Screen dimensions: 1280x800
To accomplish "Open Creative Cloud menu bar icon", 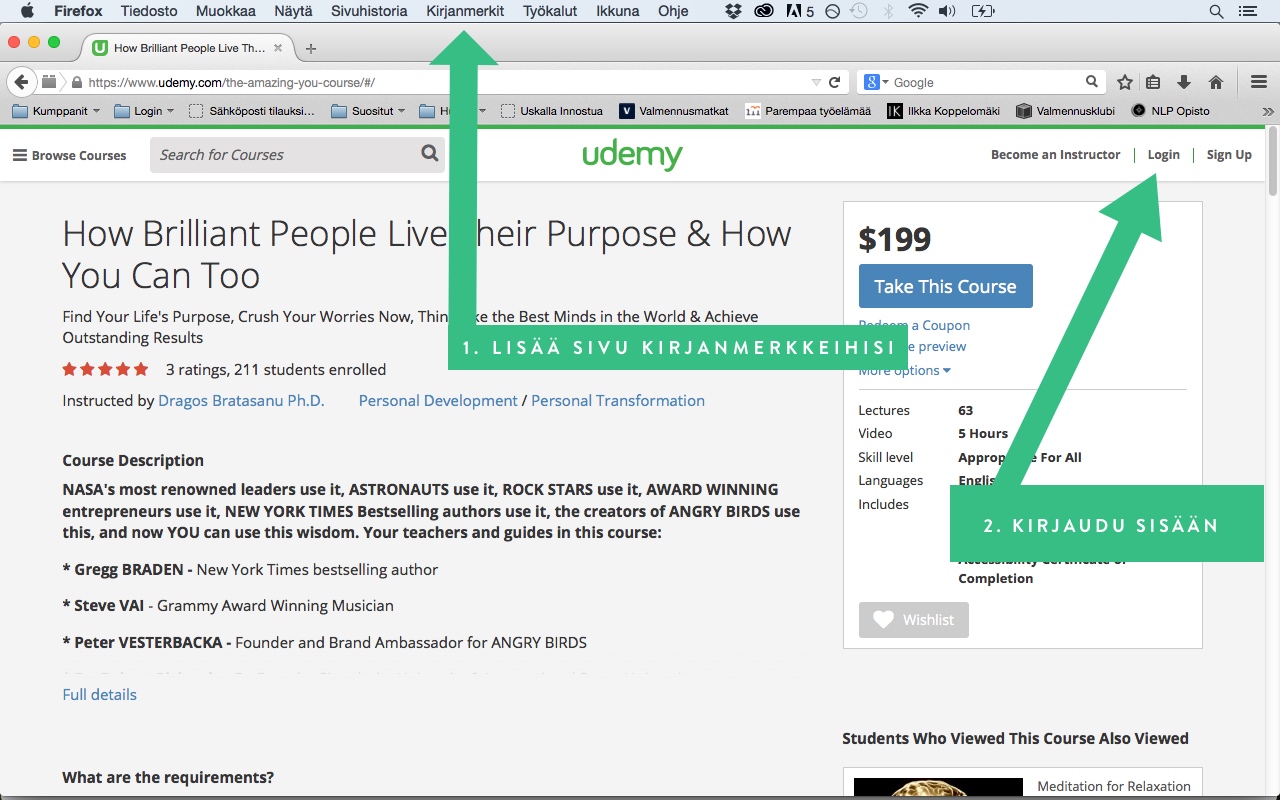I will [764, 11].
